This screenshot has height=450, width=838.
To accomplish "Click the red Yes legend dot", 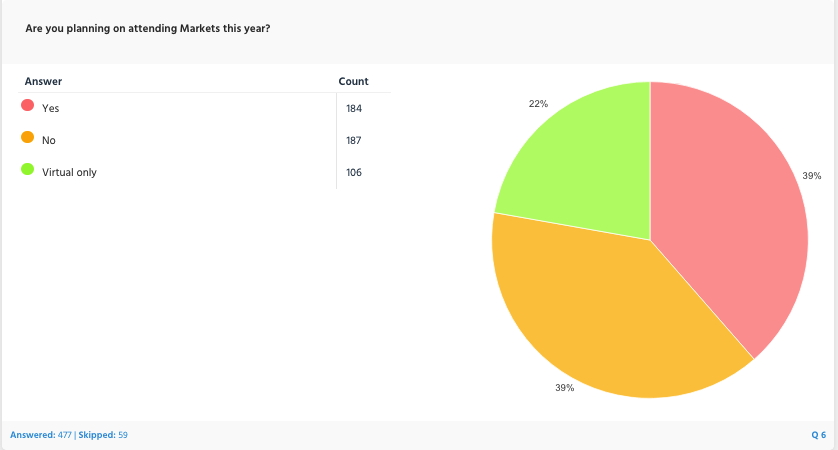I will (x=28, y=106).
